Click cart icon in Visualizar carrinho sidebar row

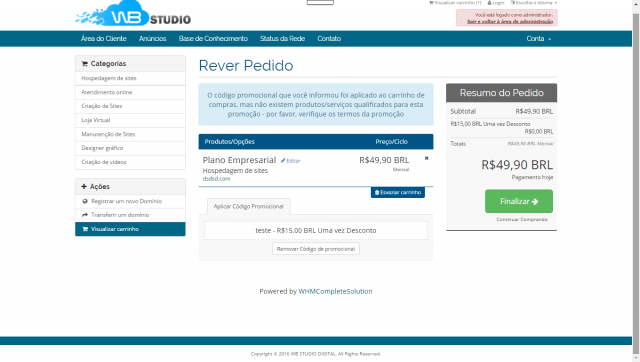point(85,229)
